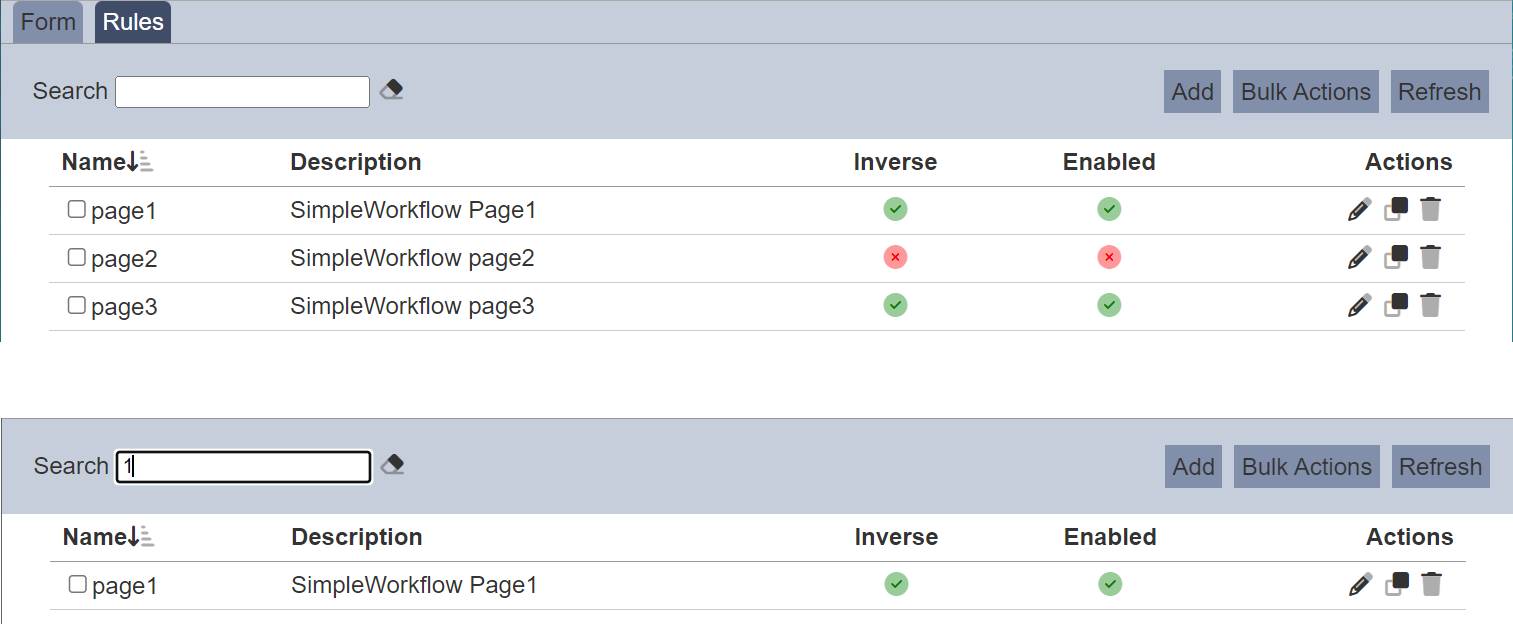The image size is (1513, 624).
Task: Clear the search containing "1" with eraser
Action: [x=393, y=465]
